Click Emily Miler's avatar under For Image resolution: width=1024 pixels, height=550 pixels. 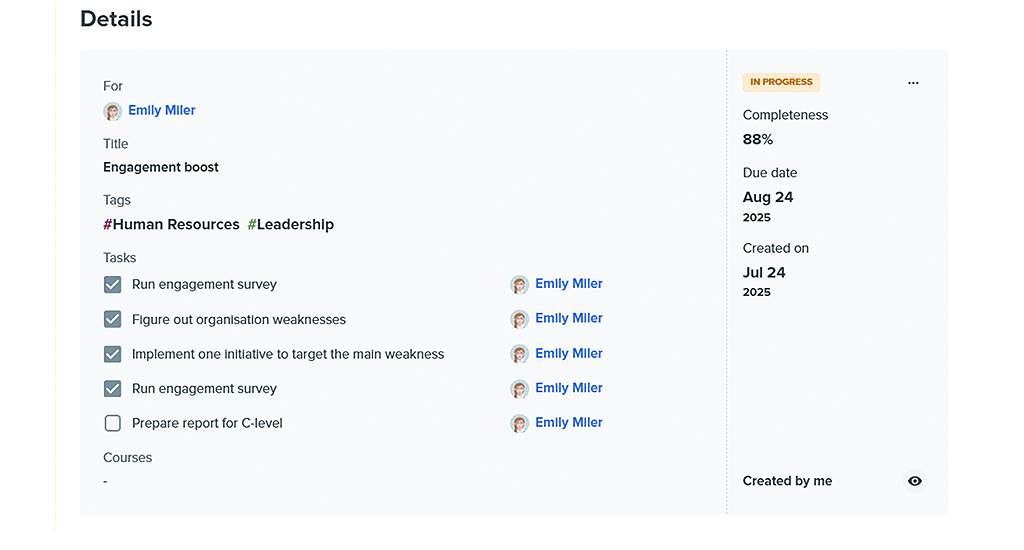point(112,112)
